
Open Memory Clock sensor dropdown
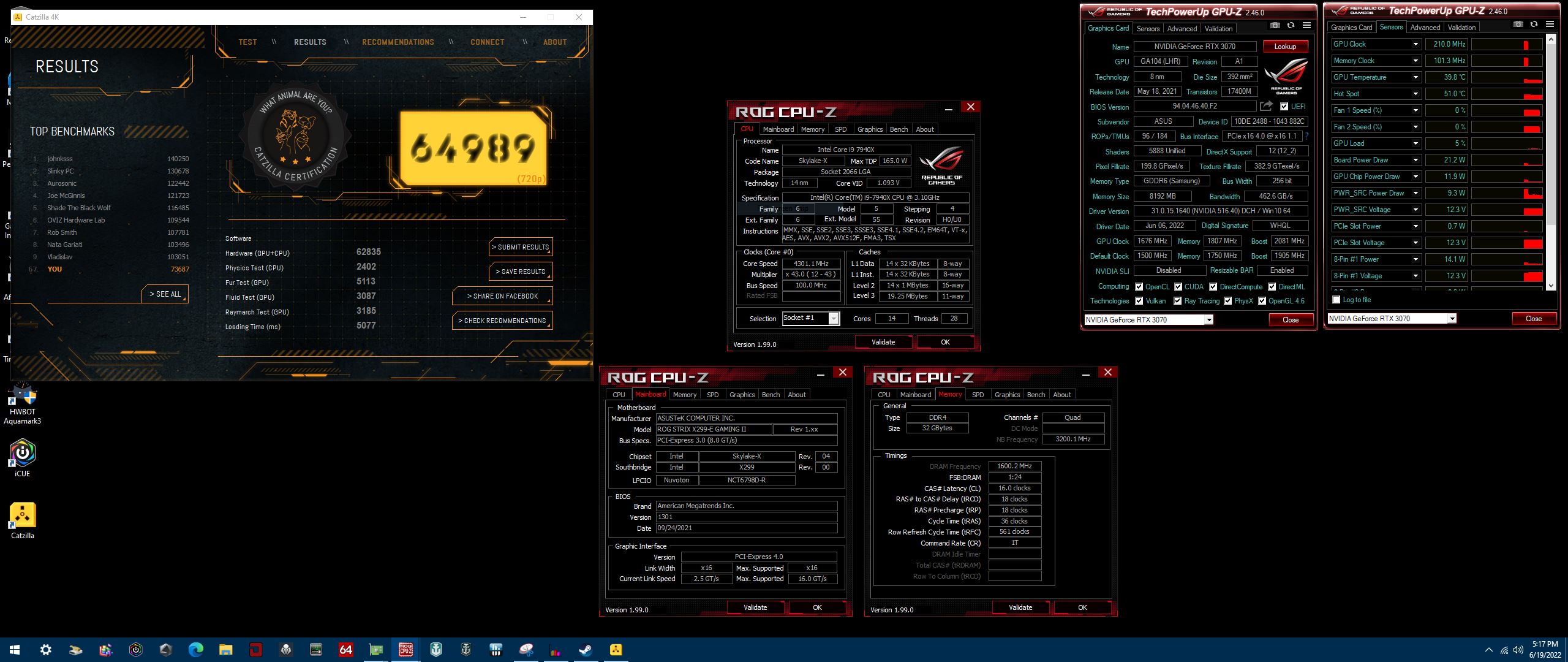[x=1415, y=61]
